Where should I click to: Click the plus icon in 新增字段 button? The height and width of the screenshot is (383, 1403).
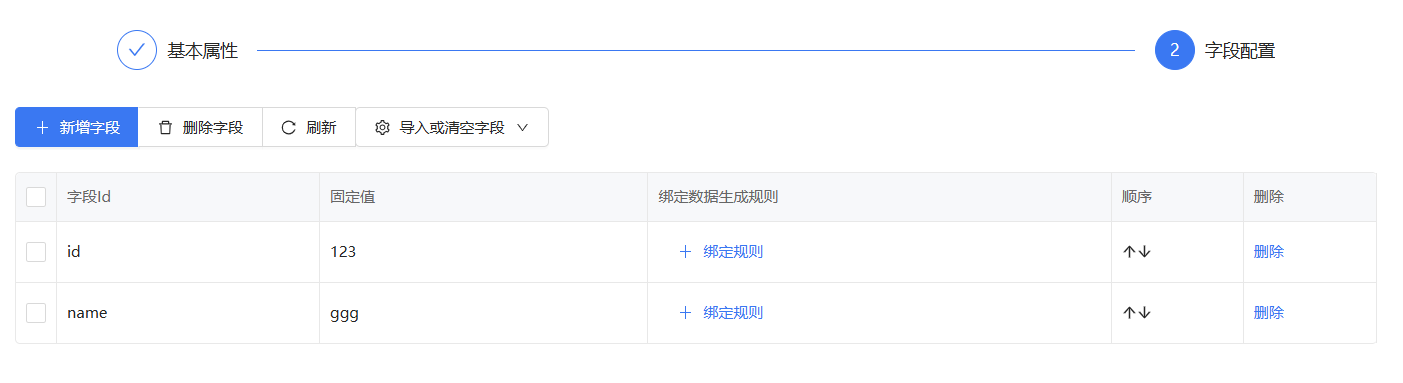point(42,128)
